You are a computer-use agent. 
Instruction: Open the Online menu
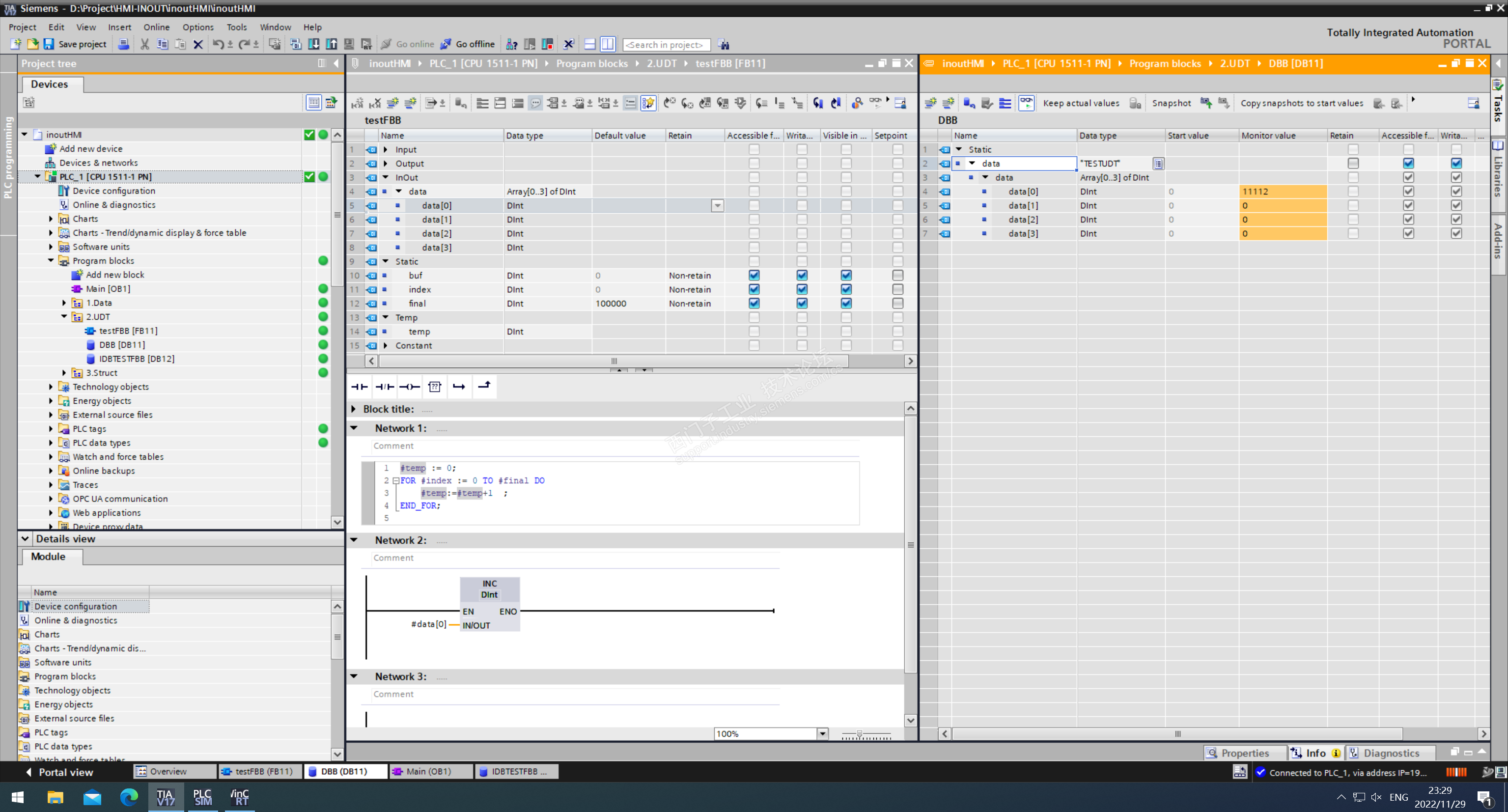(156, 27)
